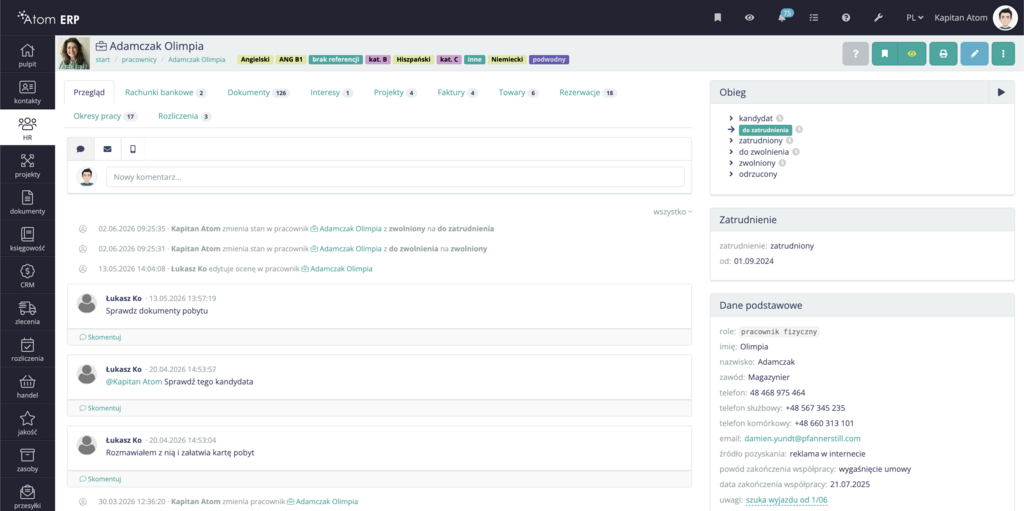Screen dimensions: 1024x511
Task: Click the email damien.yundt@pfannerstill.com
Action: [x=802, y=438]
